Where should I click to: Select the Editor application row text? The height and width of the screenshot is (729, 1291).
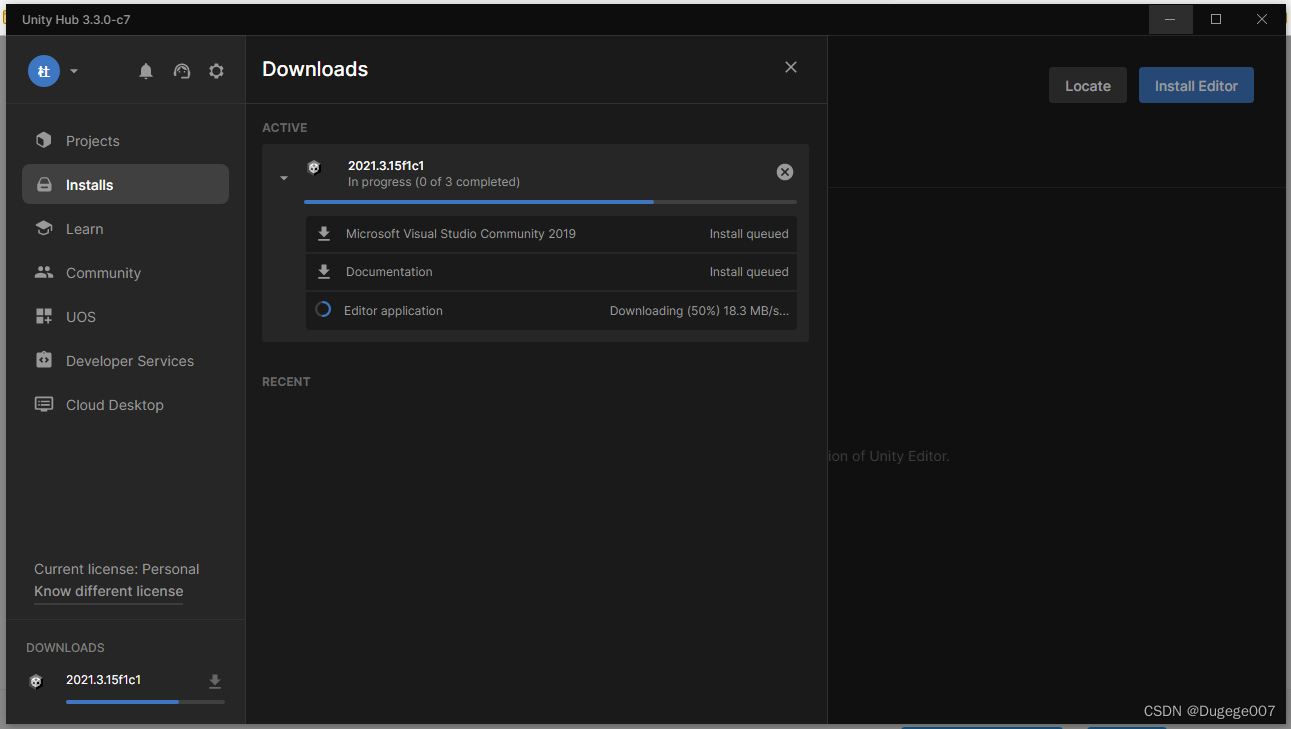[x=393, y=311]
